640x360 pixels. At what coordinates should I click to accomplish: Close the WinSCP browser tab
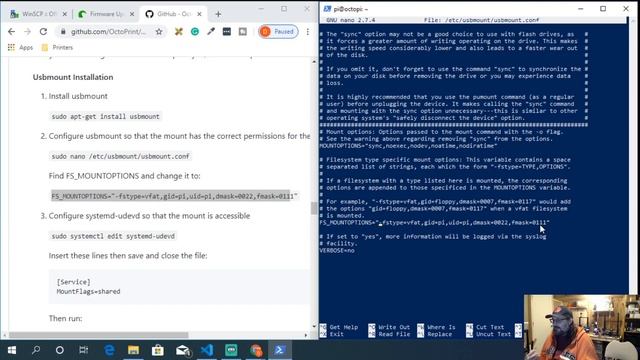pyautogui.click(x=64, y=14)
